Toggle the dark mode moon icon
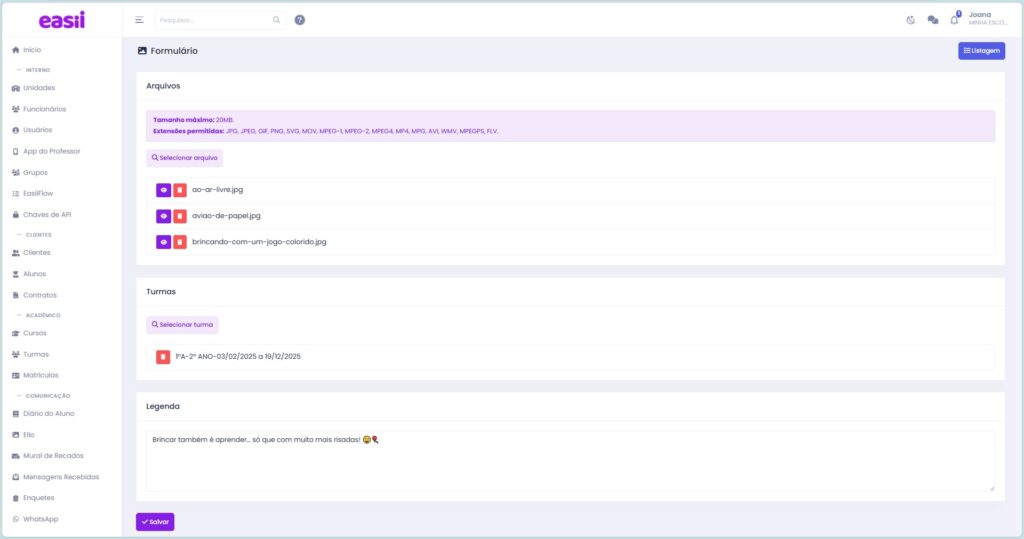Viewport: 1024px width, 539px height. coord(911,20)
